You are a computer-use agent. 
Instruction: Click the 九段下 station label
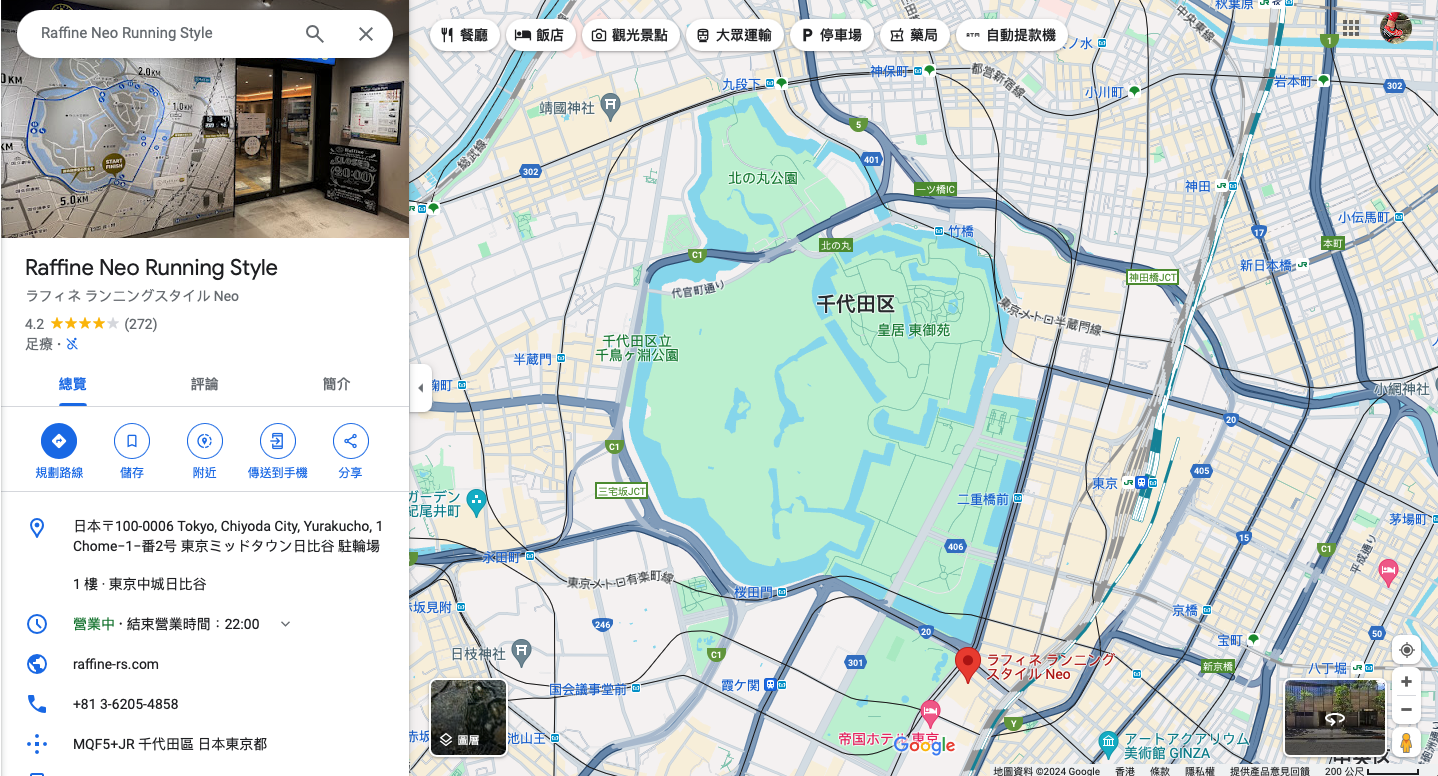[x=742, y=85]
